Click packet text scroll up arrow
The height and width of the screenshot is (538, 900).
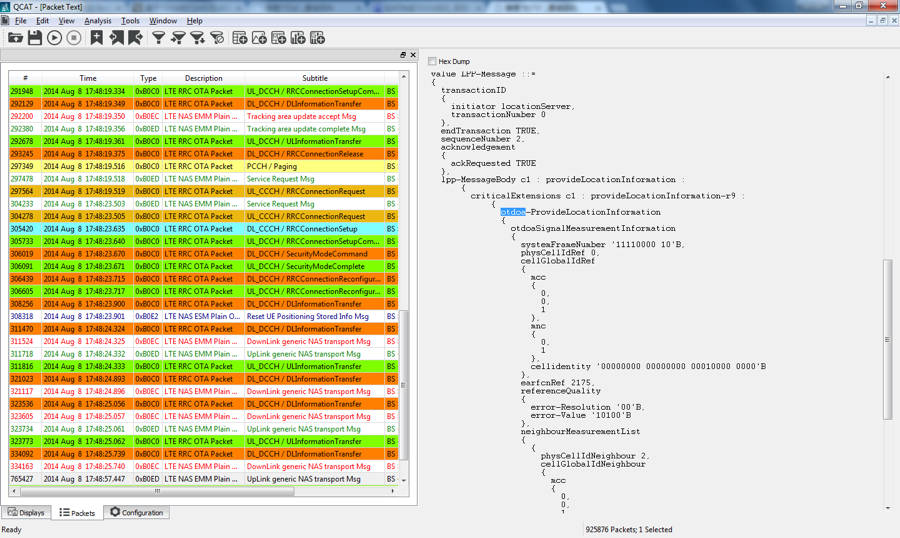tap(888, 76)
